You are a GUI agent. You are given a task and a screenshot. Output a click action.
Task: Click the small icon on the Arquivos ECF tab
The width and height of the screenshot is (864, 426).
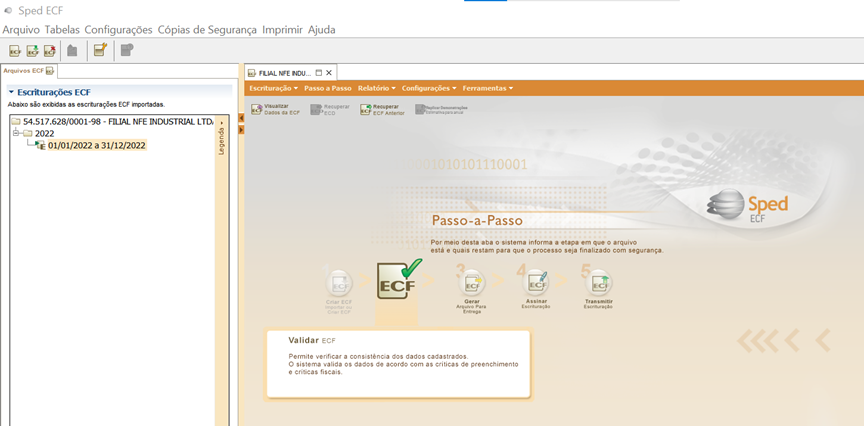50,71
